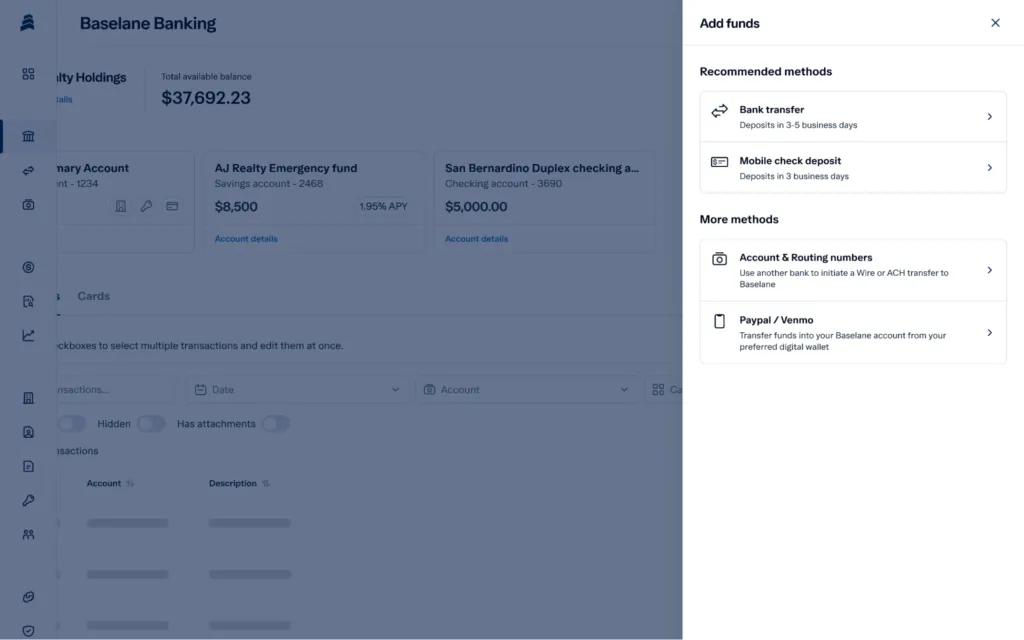Click the $8,500 savings balance
This screenshot has height=640, width=1024.
click(236, 206)
